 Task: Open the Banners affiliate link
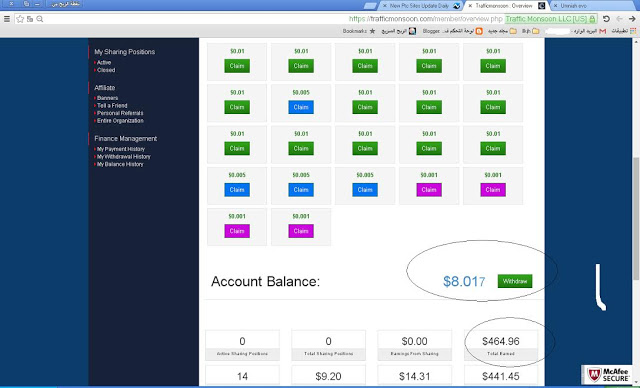(x=107, y=98)
